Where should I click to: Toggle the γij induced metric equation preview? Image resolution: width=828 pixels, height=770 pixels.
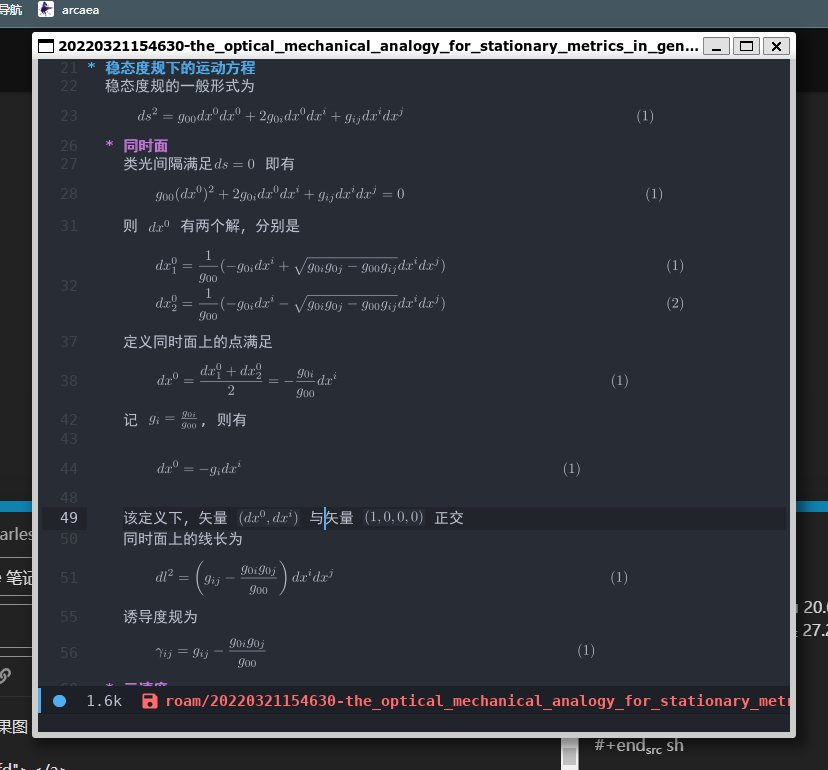click(x=210, y=651)
